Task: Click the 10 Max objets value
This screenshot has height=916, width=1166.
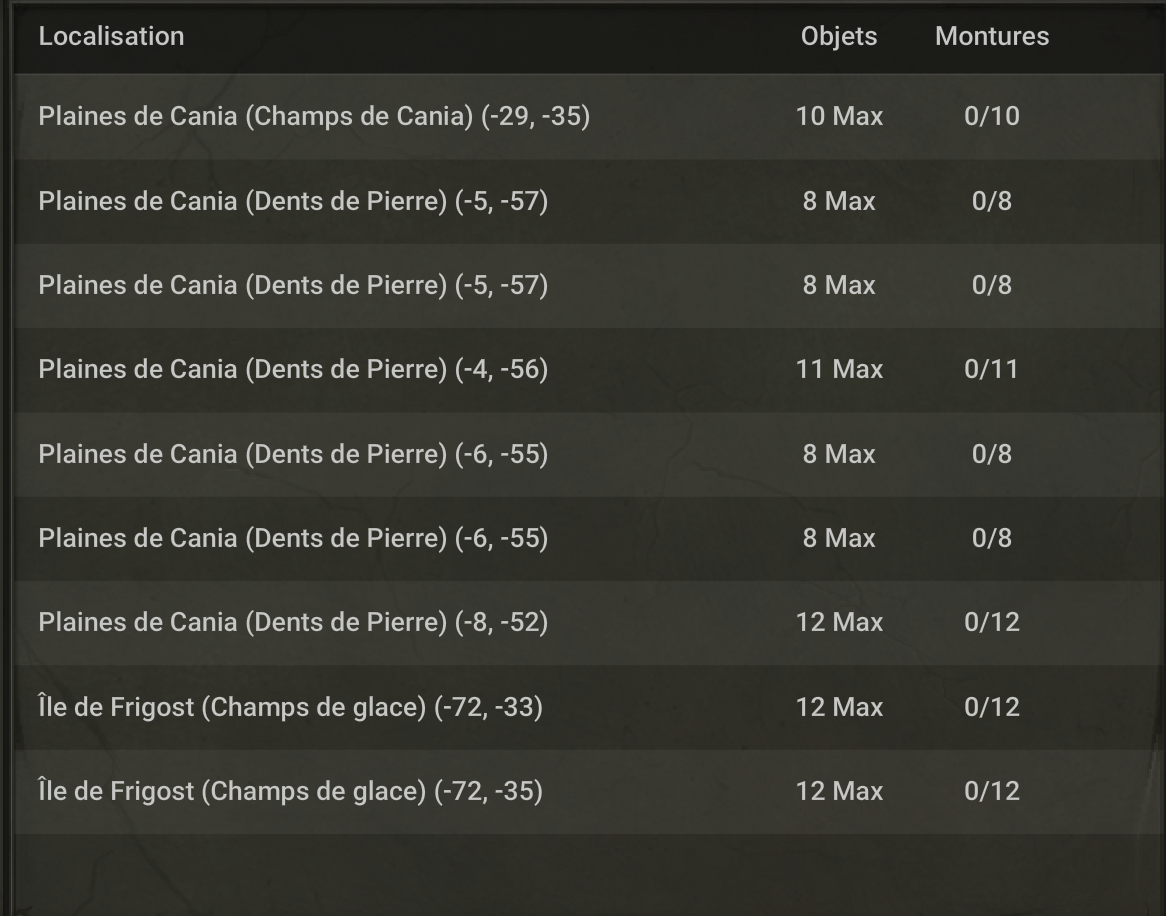Action: tap(840, 116)
